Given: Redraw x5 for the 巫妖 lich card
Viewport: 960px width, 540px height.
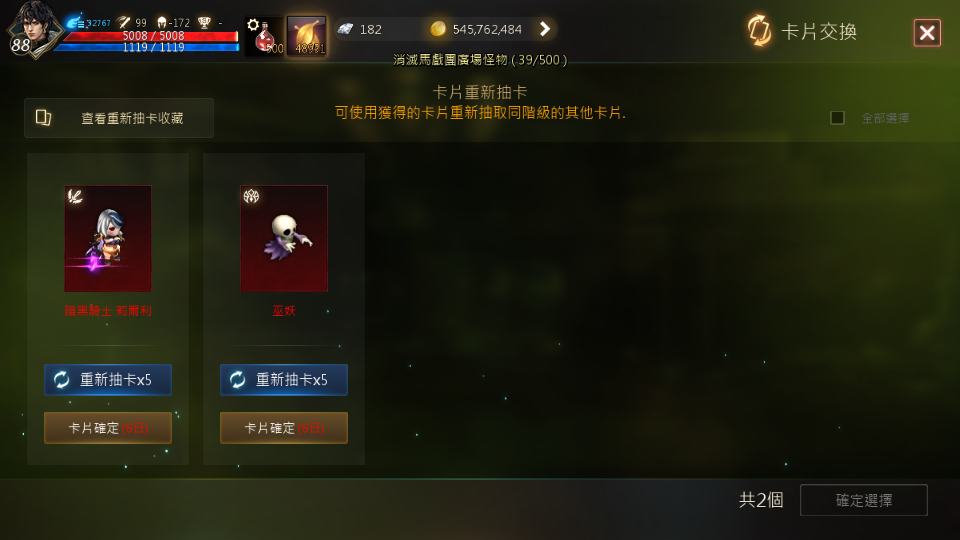Looking at the screenshot, I should (x=283, y=380).
